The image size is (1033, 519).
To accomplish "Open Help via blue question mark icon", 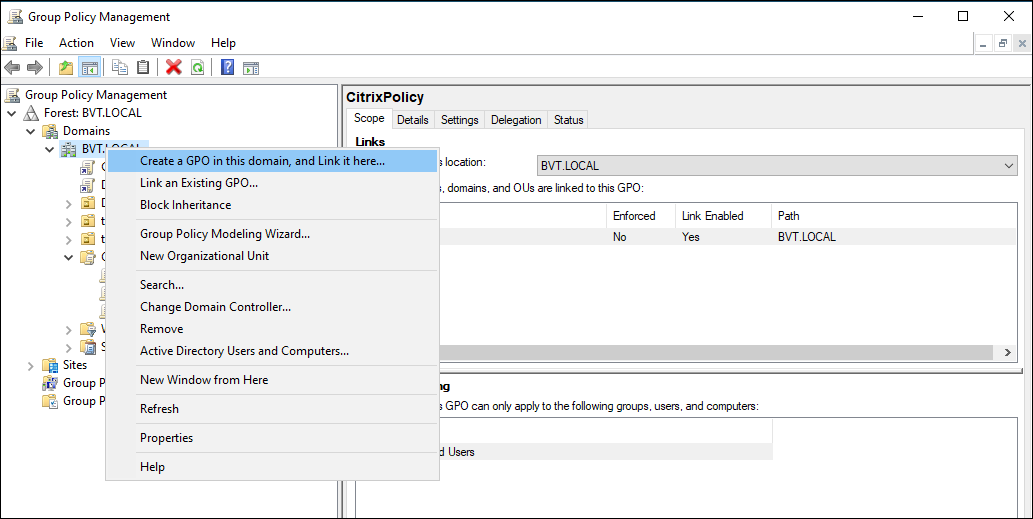I will pos(228,68).
